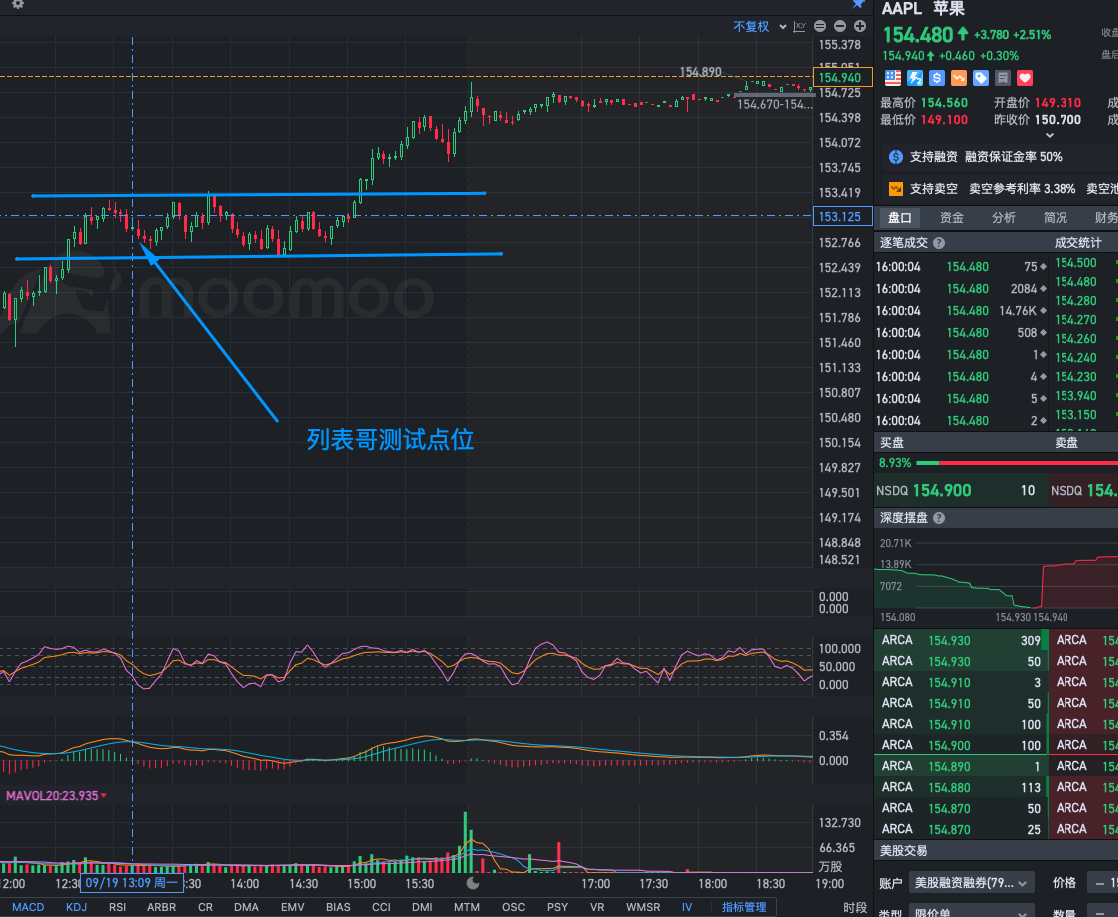Enable the CCI indicator
This screenshot has height=917, width=1118.
pyautogui.click(x=381, y=907)
